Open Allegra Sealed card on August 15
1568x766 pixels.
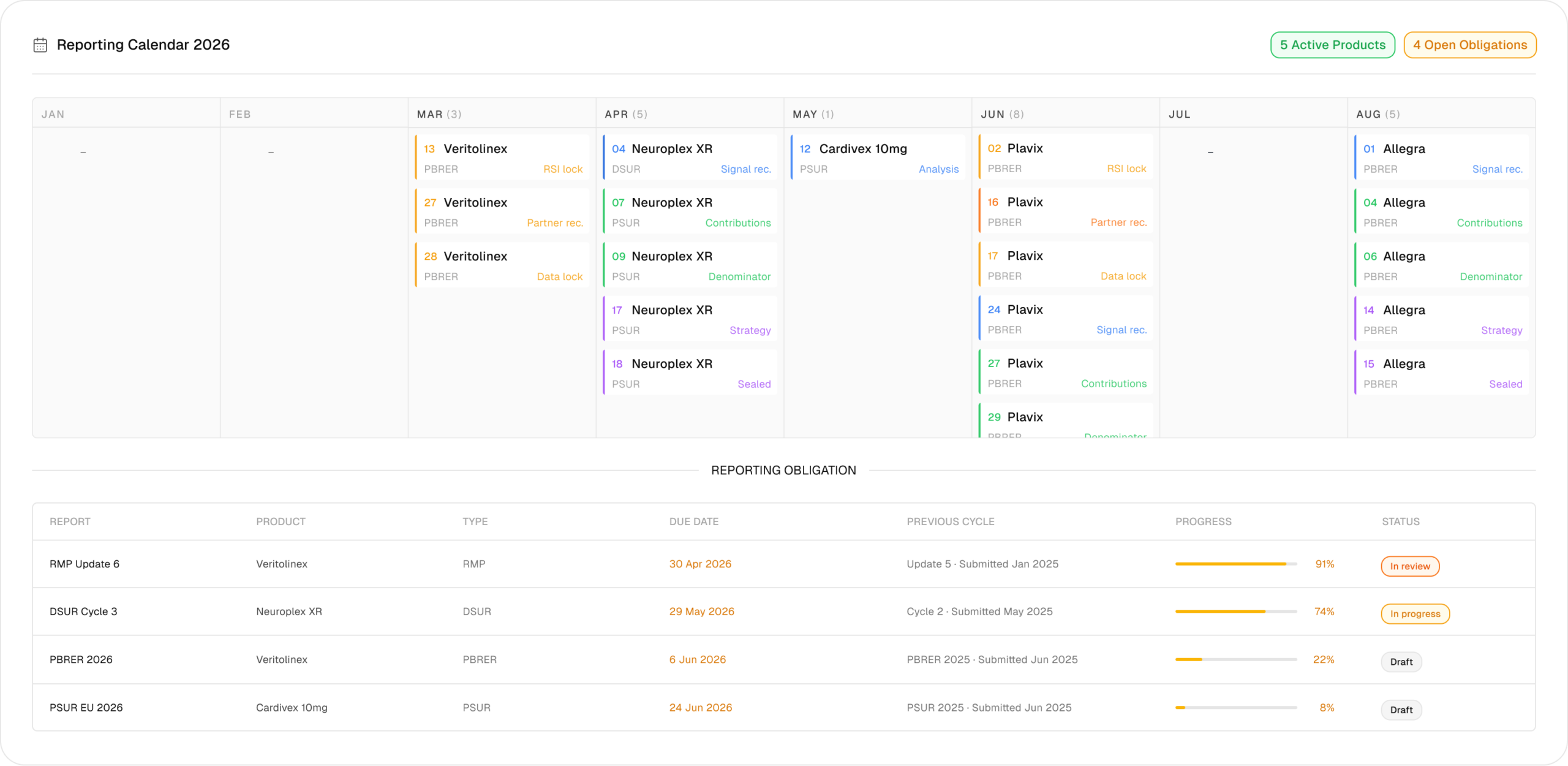(1442, 373)
